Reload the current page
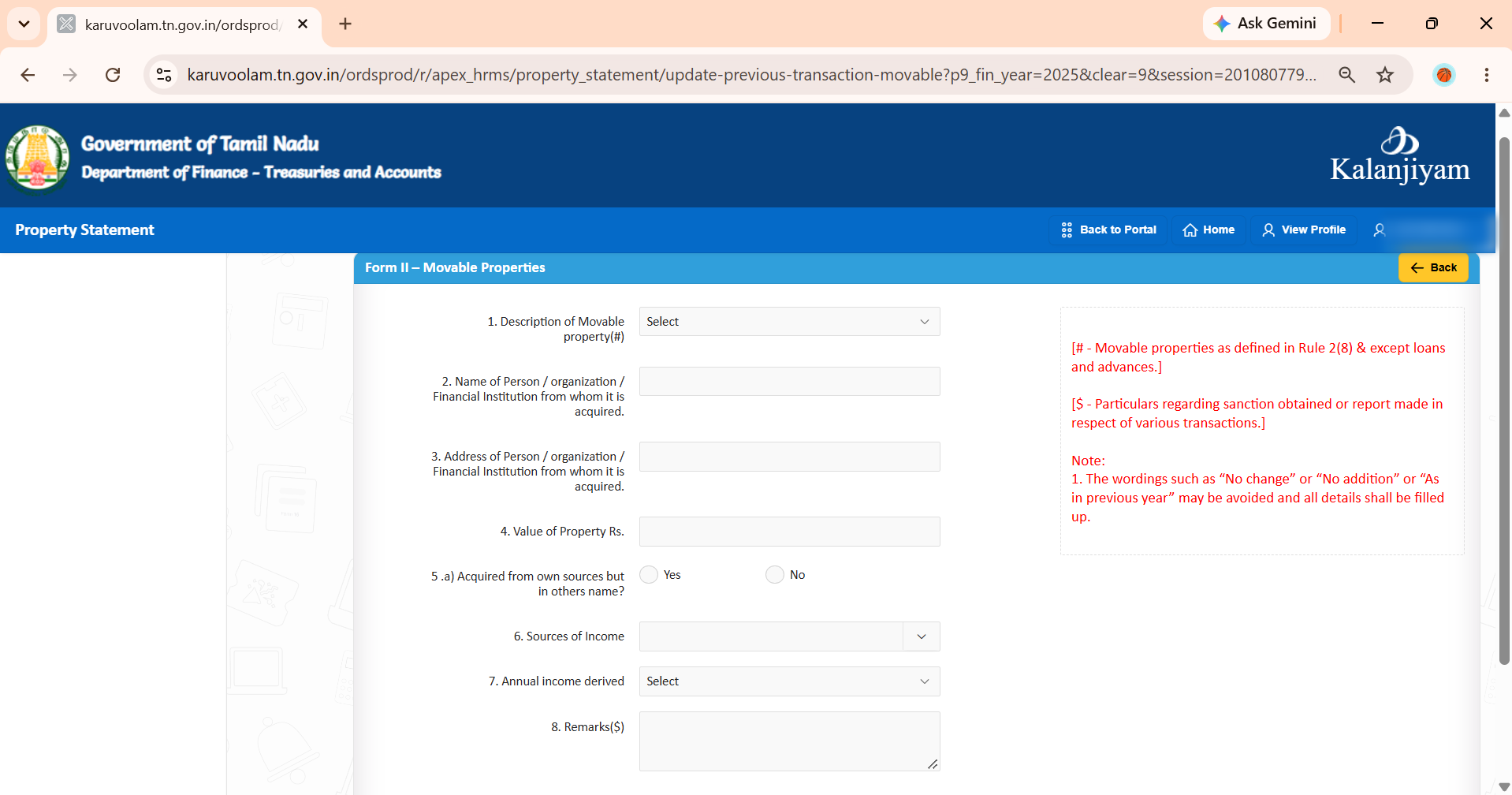The image size is (1512, 795). tap(113, 75)
